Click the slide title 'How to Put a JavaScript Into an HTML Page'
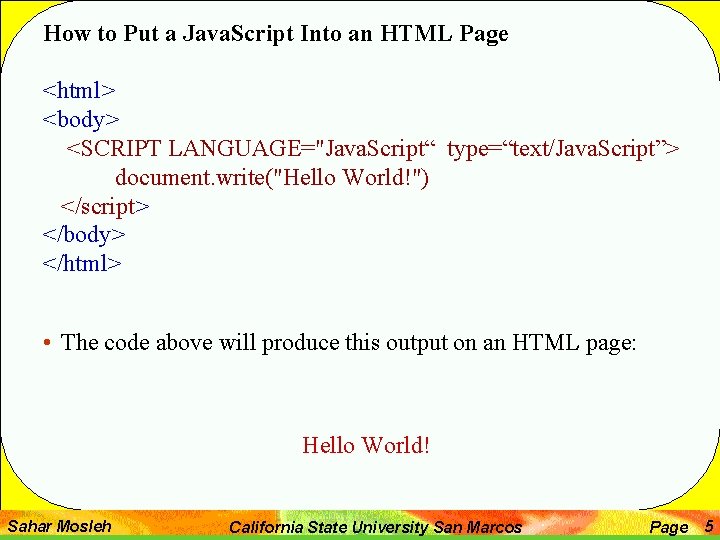The width and height of the screenshot is (720, 540). point(276,34)
